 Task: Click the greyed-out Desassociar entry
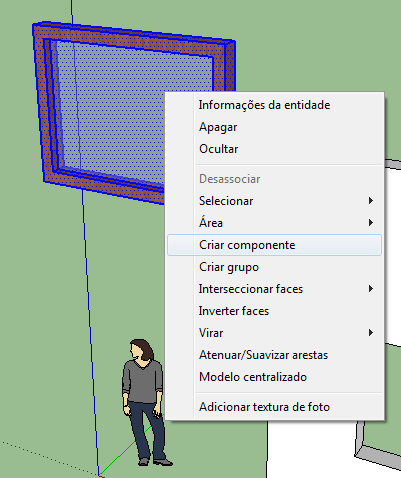[x=274, y=179]
